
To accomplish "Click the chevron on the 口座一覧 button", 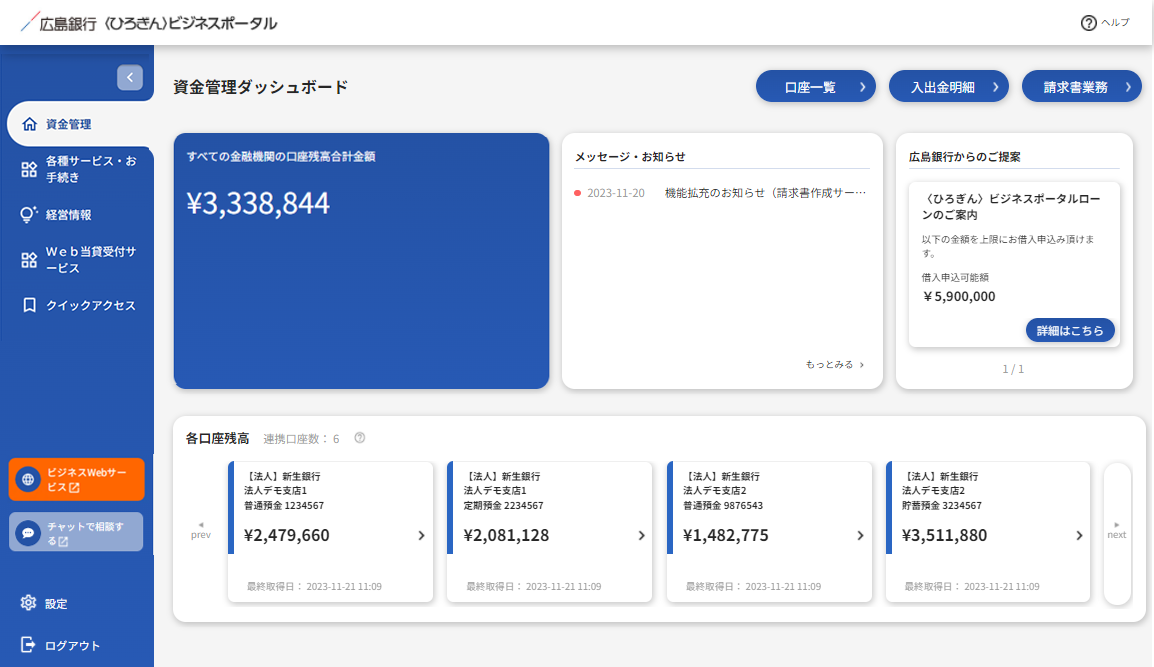I will 863,87.
